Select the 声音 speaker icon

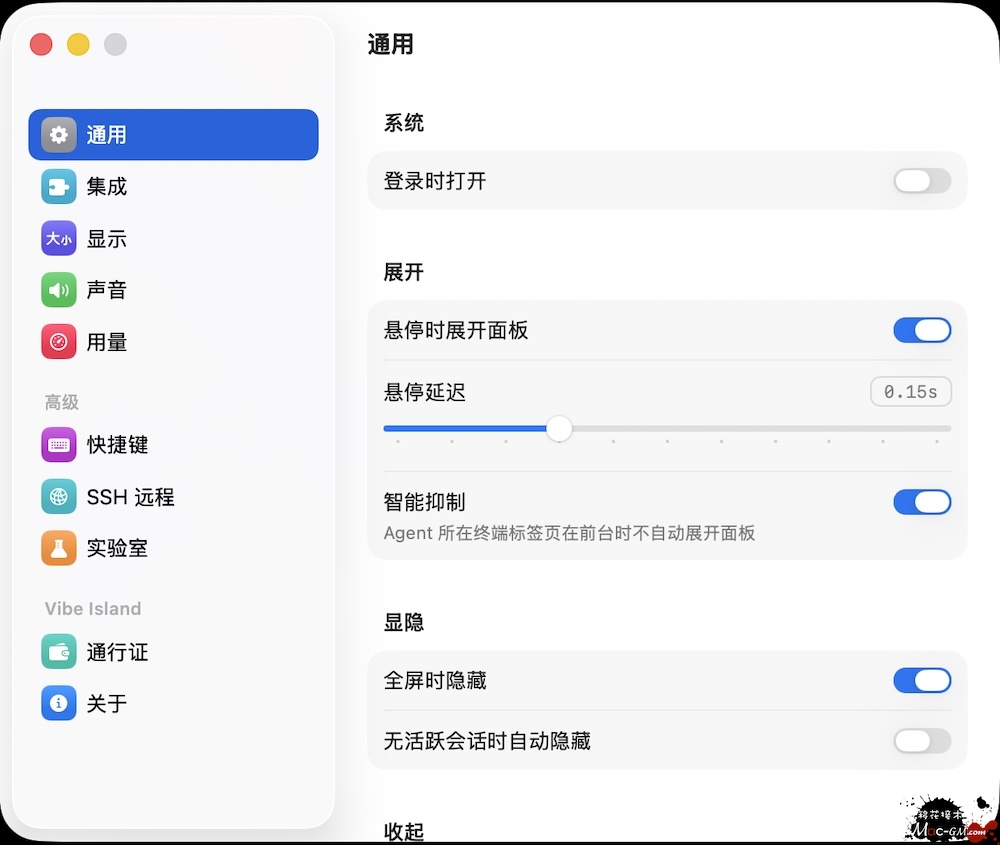point(59,290)
